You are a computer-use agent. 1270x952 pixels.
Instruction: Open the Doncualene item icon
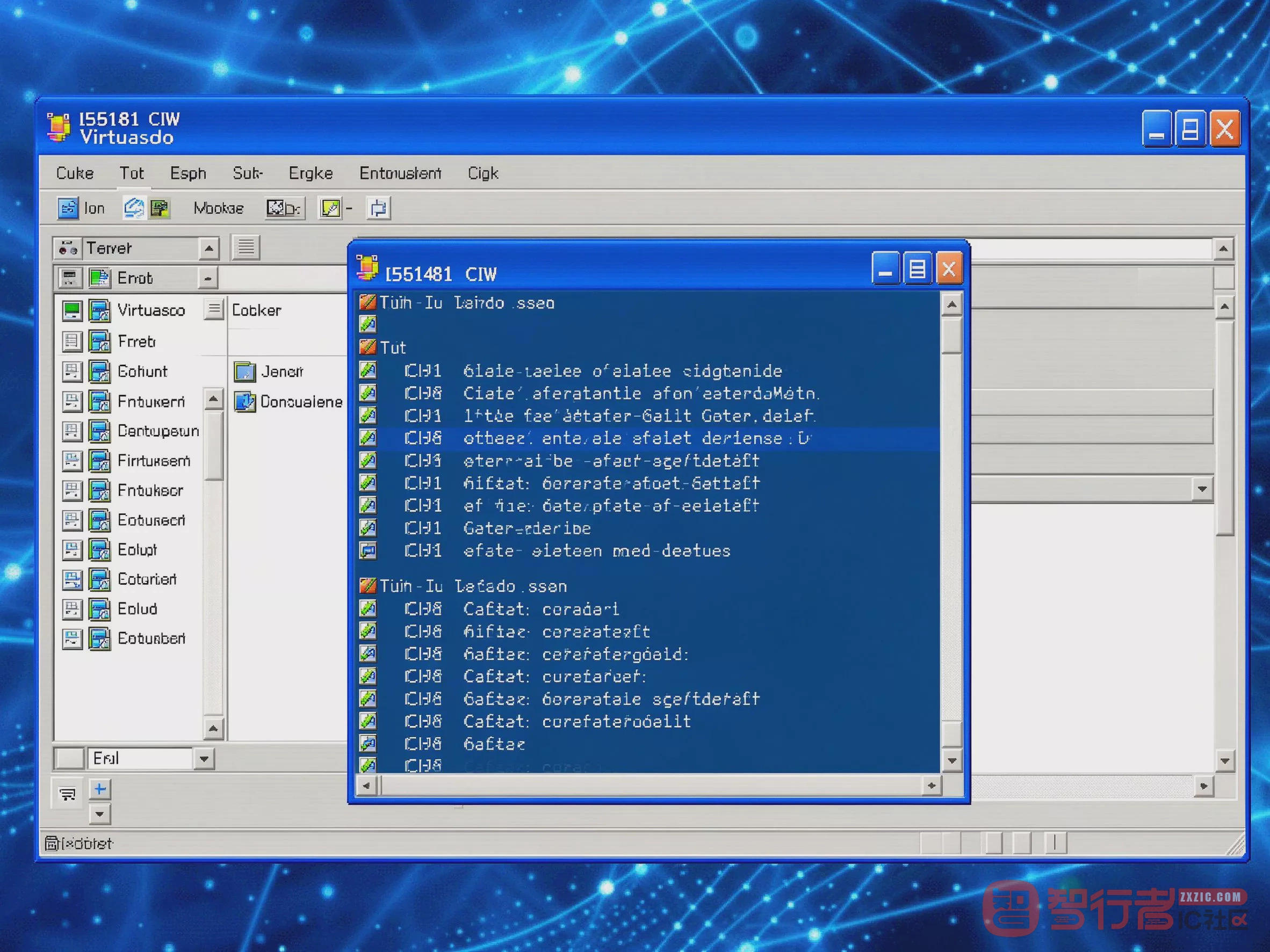coord(244,401)
